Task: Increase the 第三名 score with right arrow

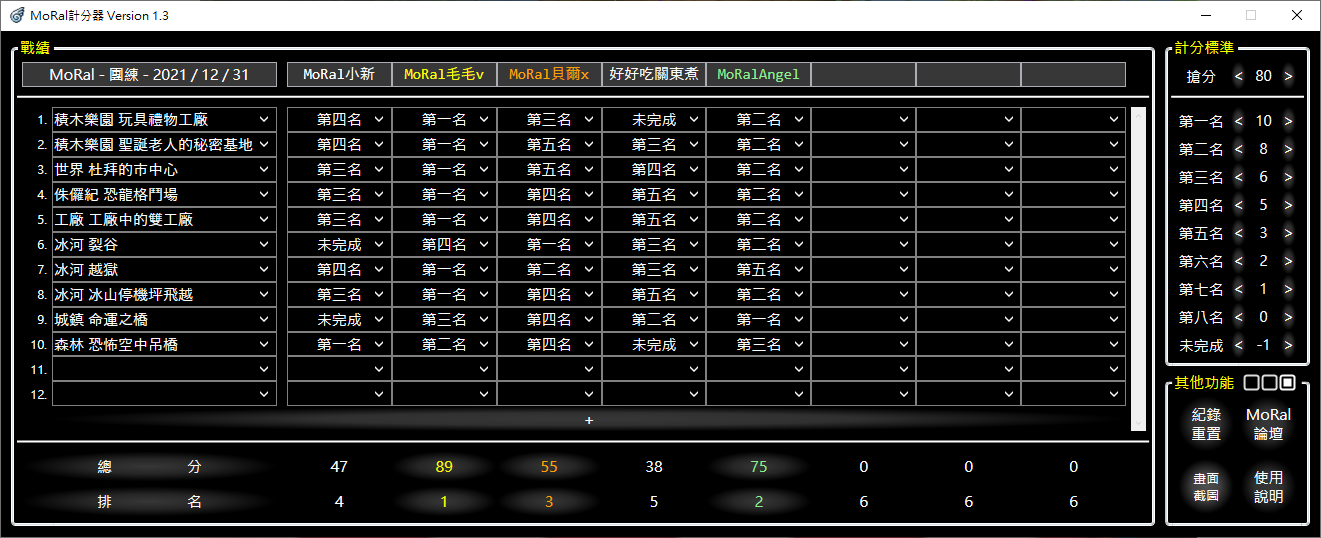Action: (1288, 177)
